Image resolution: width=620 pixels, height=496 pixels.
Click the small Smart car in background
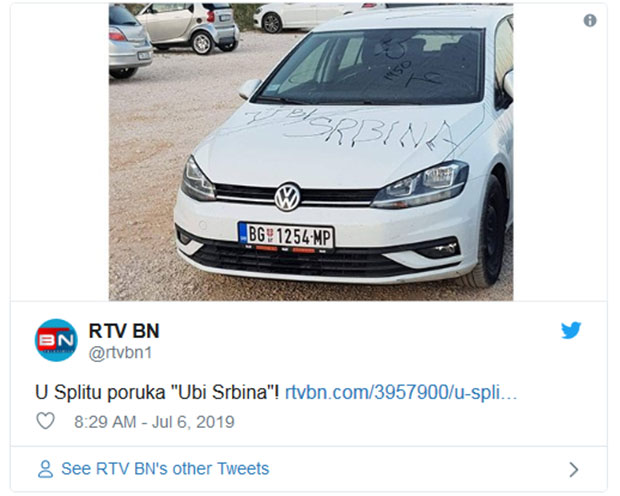coord(187,27)
